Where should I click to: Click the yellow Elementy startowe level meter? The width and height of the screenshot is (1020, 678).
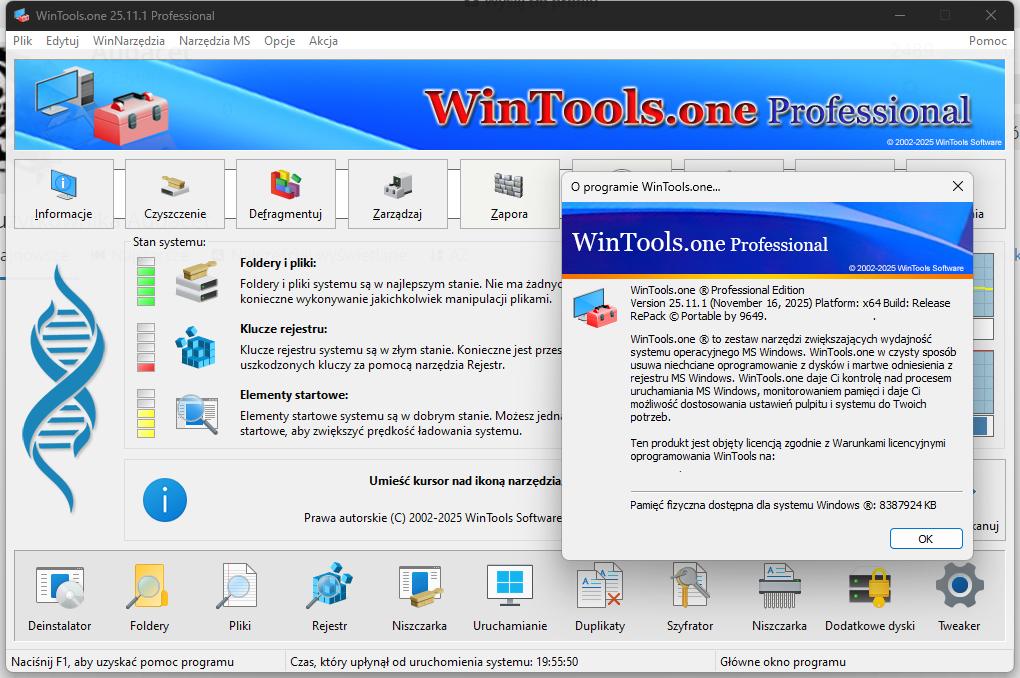point(146,414)
